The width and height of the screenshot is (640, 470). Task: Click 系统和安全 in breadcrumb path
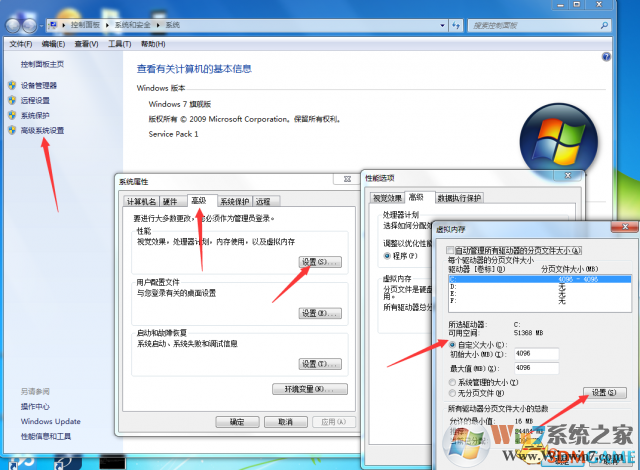point(133,25)
